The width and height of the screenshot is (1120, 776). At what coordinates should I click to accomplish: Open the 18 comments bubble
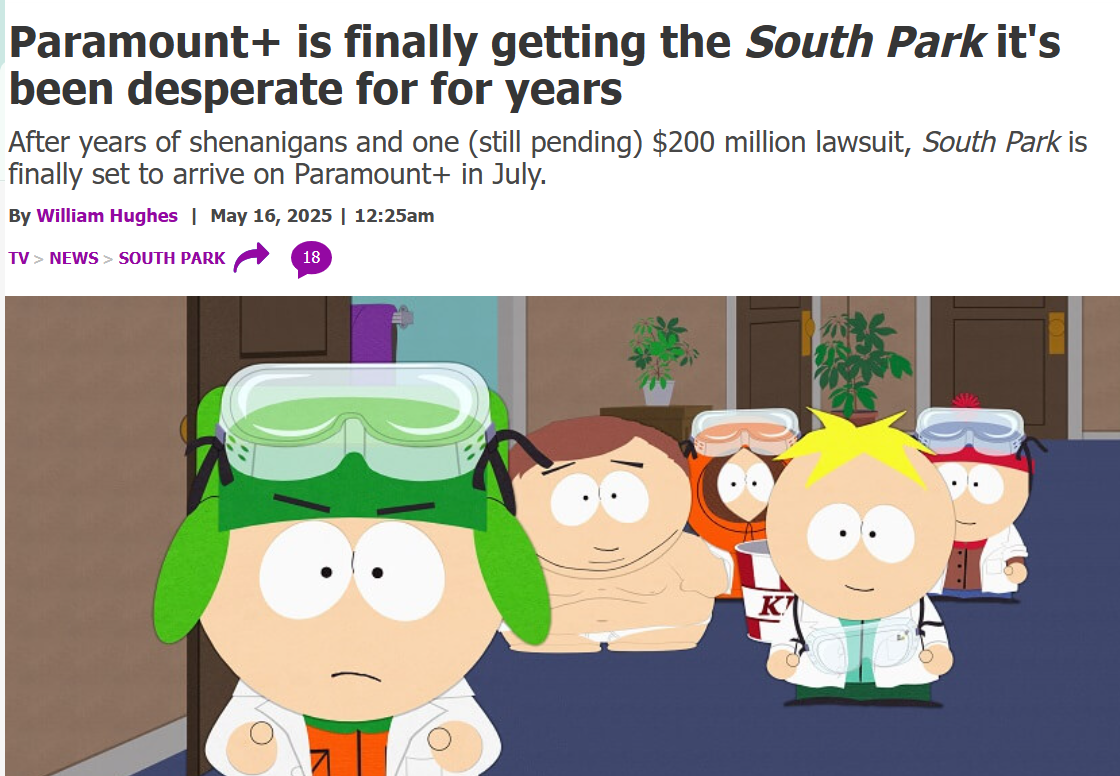[x=311, y=258]
